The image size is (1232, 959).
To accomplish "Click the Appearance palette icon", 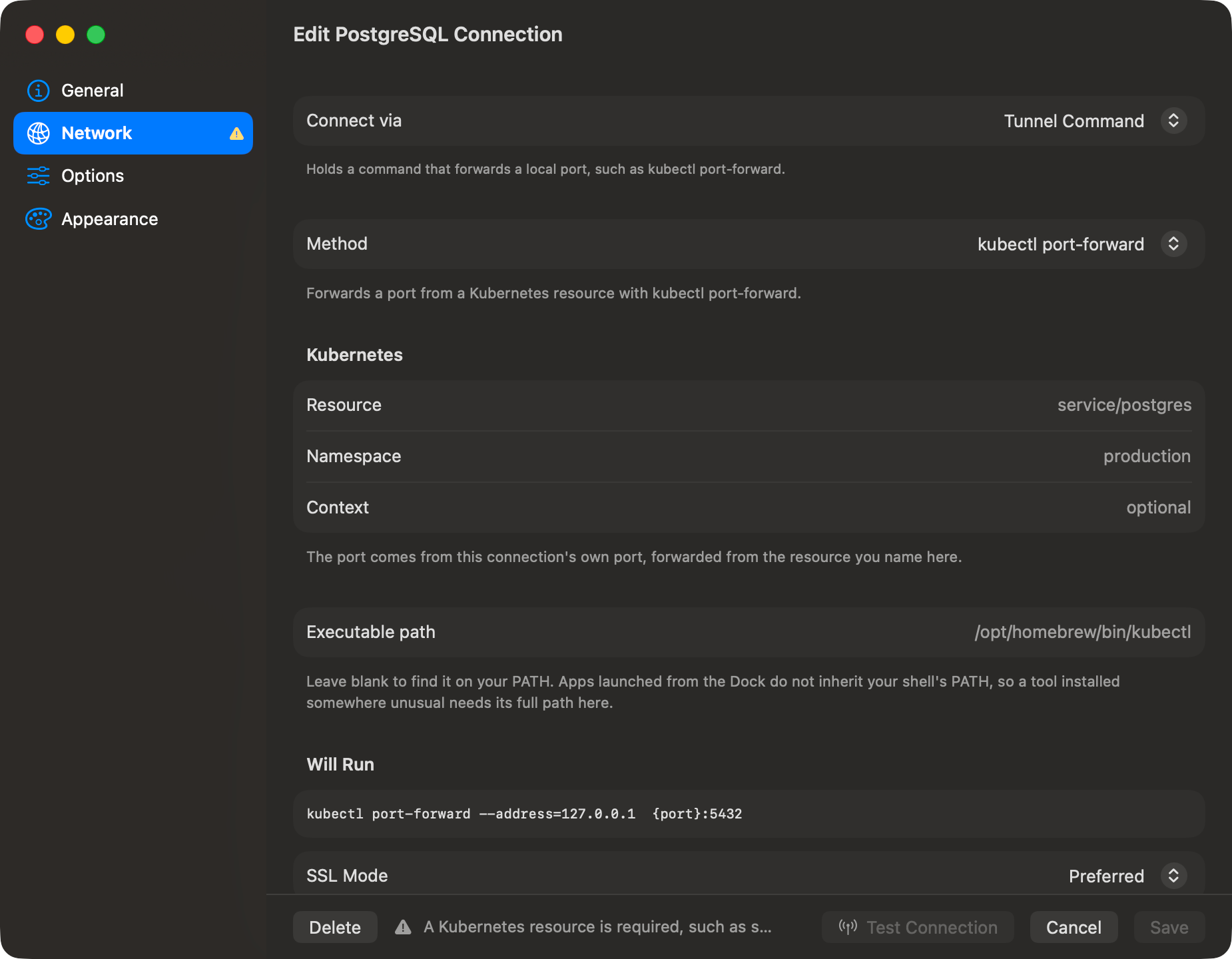I will pos(38,218).
